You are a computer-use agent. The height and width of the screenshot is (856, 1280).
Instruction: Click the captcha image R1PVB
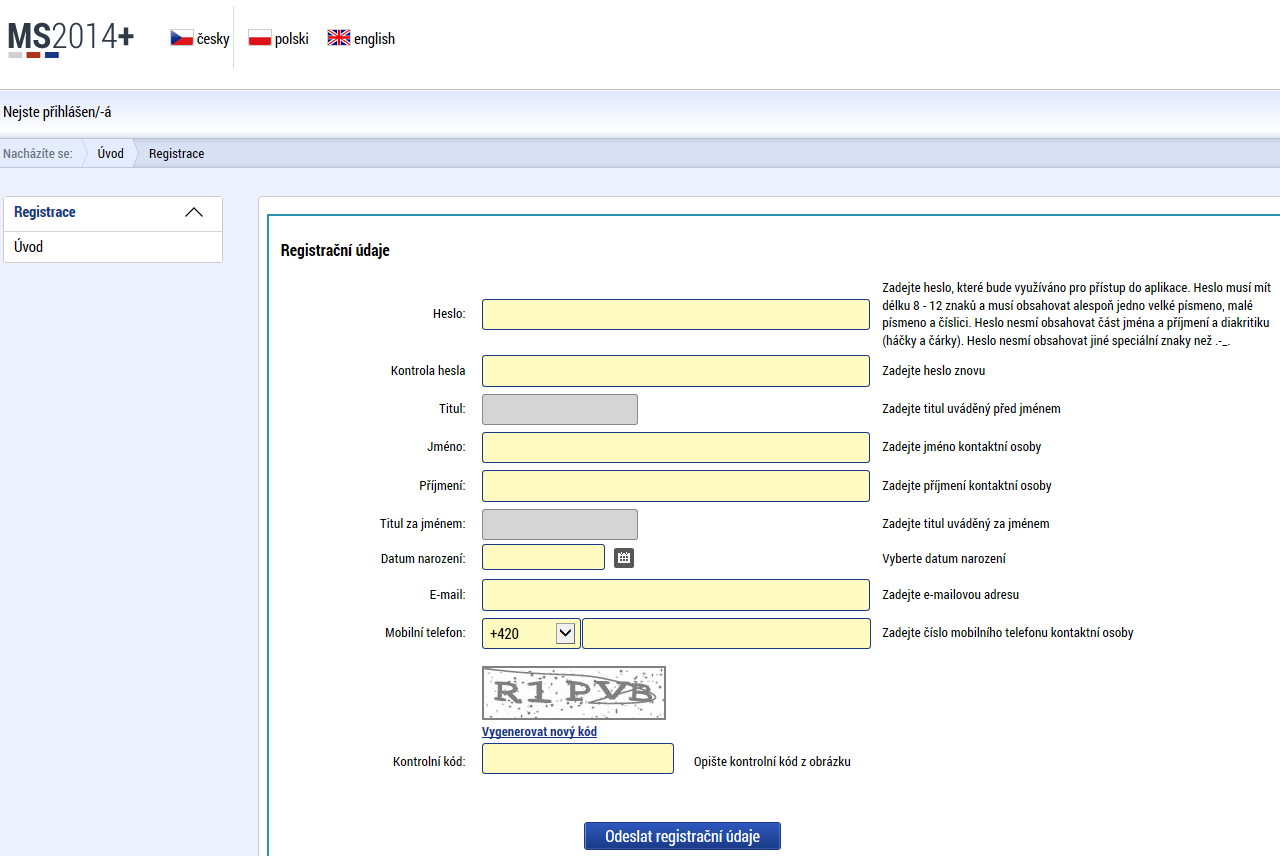[x=574, y=693]
